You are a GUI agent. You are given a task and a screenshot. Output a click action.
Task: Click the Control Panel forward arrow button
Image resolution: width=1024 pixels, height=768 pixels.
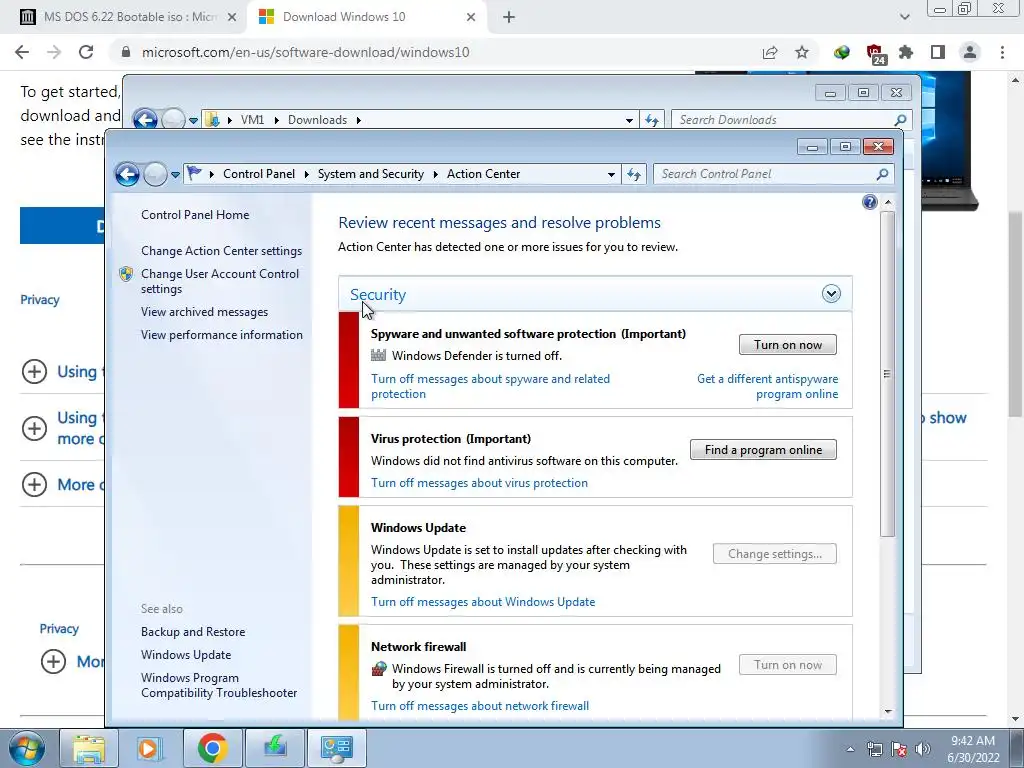(x=155, y=174)
